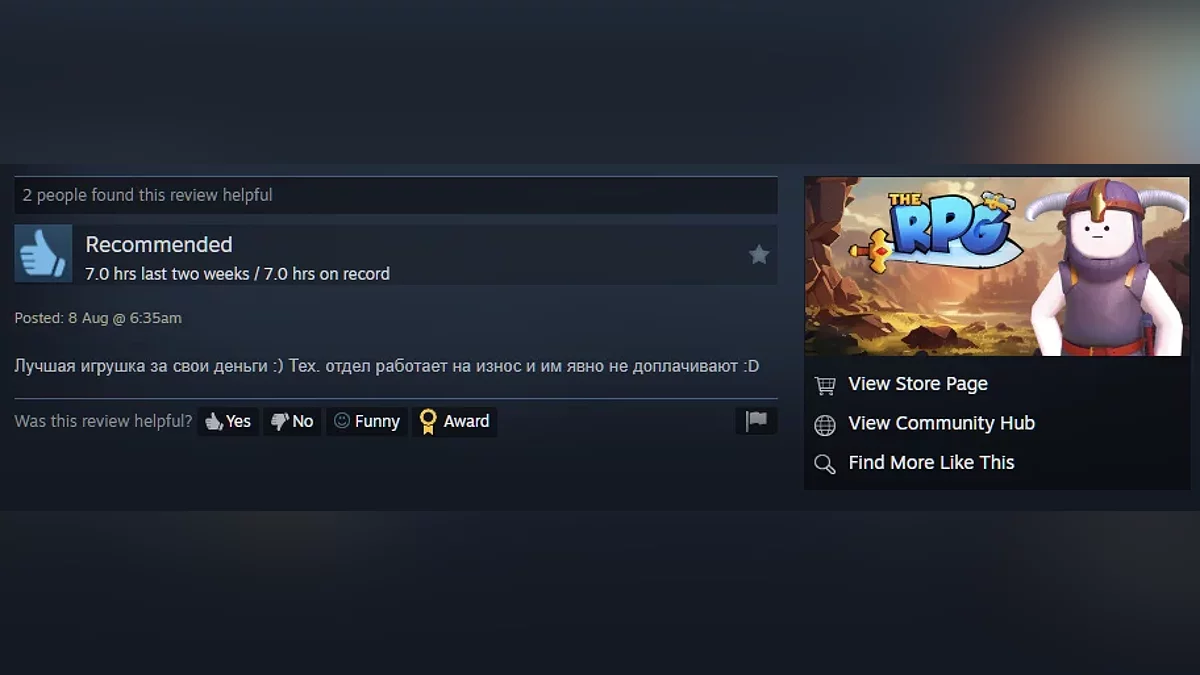Click the 'Was this review helpful?' label
Viewport: 1200px width, 675px height.
coord(103,421)
